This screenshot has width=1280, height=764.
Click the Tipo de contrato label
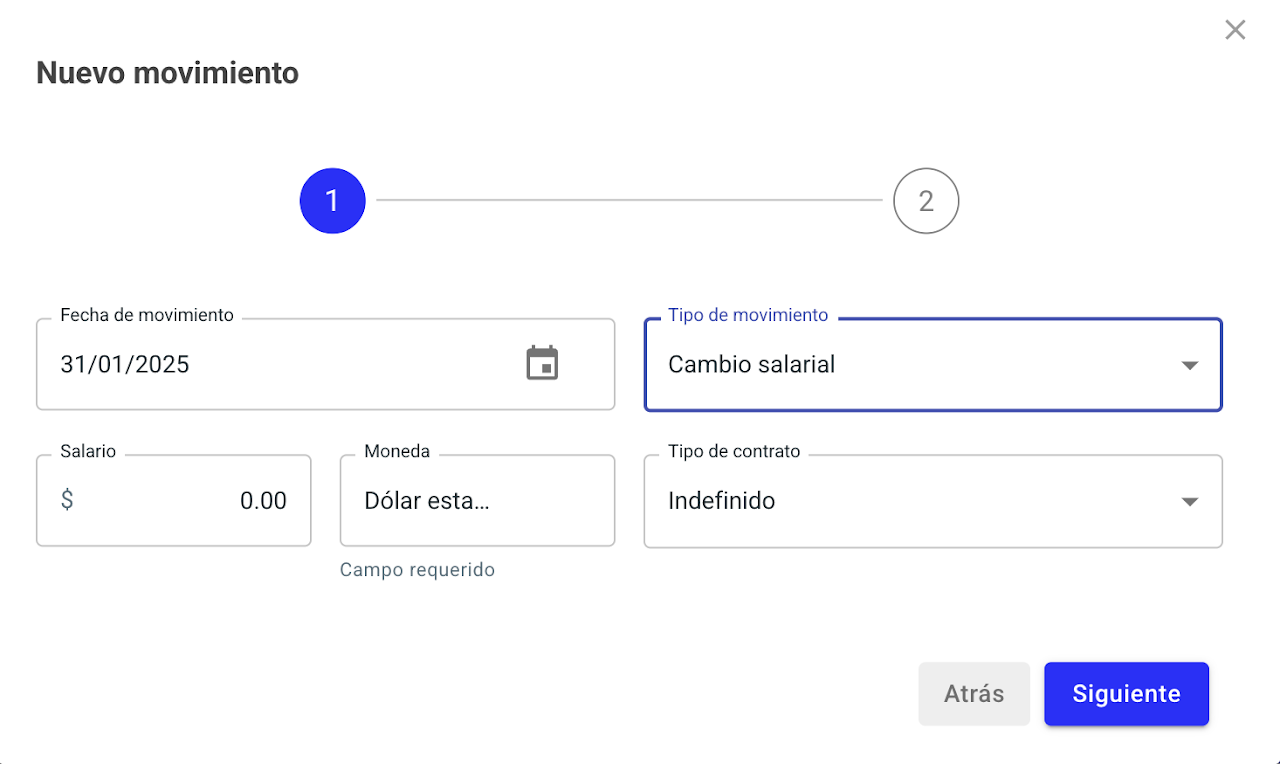point(734,451)
